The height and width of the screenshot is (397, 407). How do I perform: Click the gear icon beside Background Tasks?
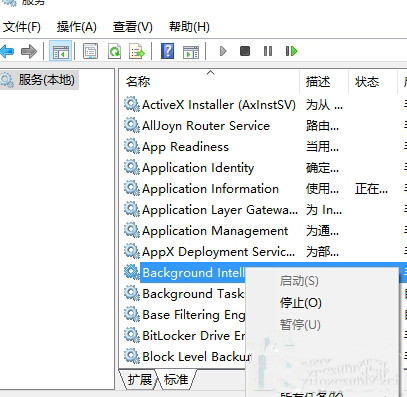coord(132,294)
